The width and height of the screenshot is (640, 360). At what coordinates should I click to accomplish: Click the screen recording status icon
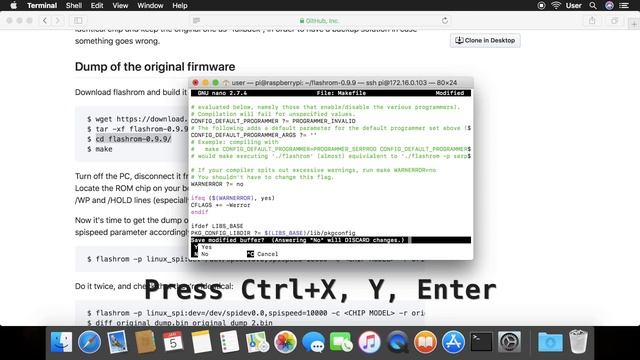pos(541,6)
